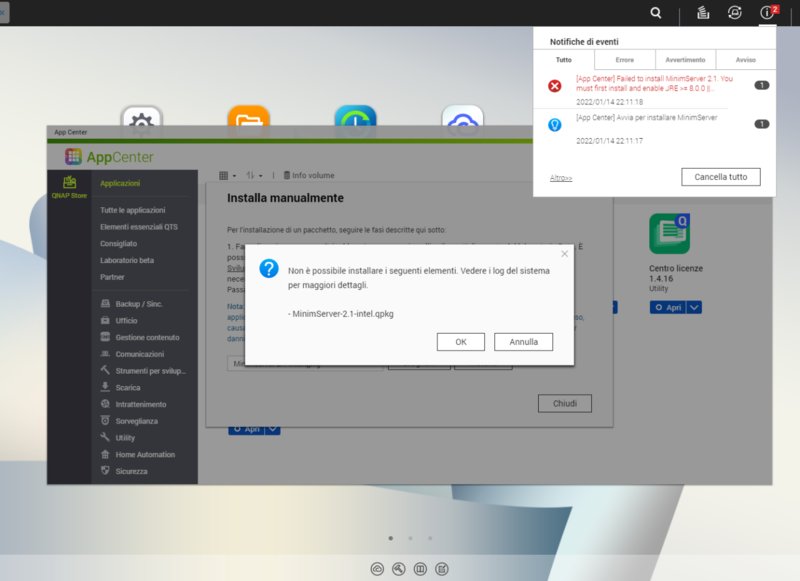Switch to the Avvertimento notifications tab

(x=686, y=60)
